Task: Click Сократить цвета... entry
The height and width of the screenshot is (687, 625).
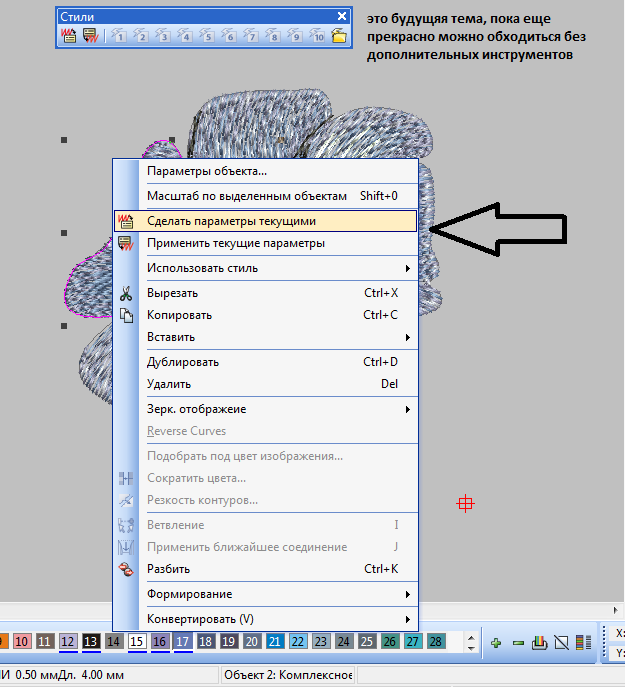Action: 266,478
